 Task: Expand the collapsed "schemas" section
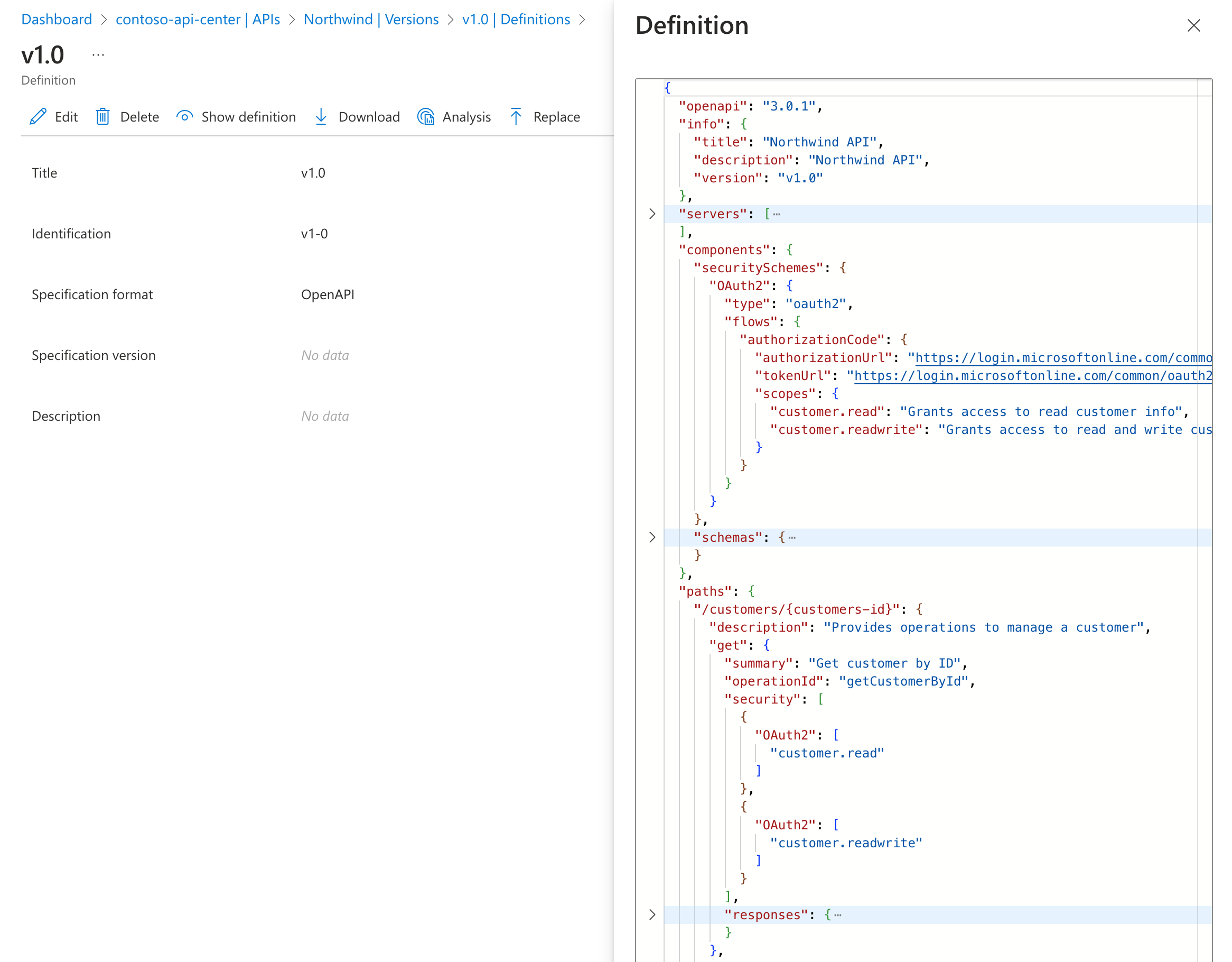[x=652, y=538]
